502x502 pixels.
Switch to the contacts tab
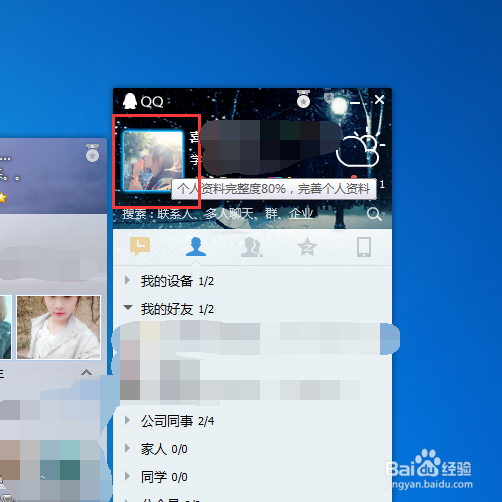coord(196,246)
